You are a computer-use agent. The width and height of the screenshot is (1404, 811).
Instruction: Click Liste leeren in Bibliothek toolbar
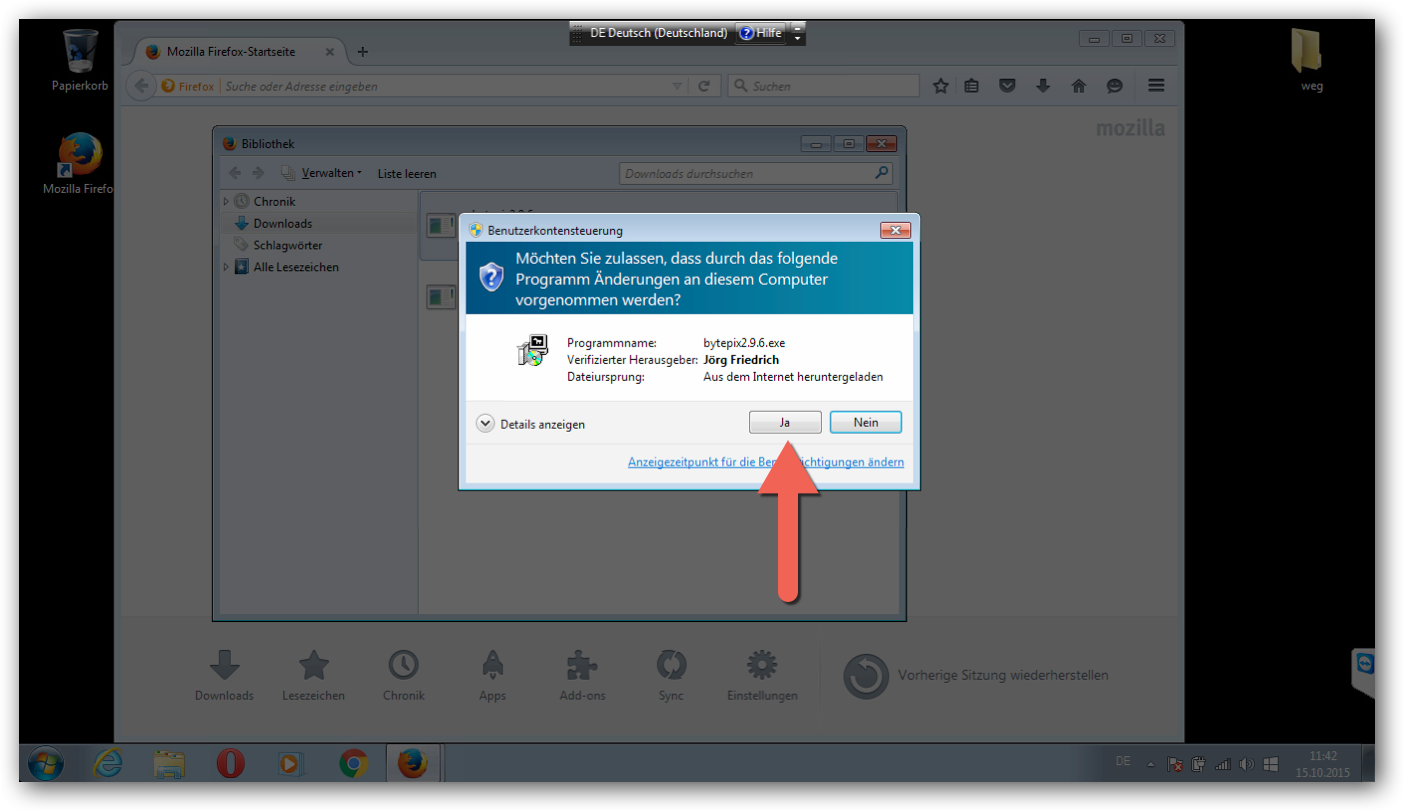[407, 174]
